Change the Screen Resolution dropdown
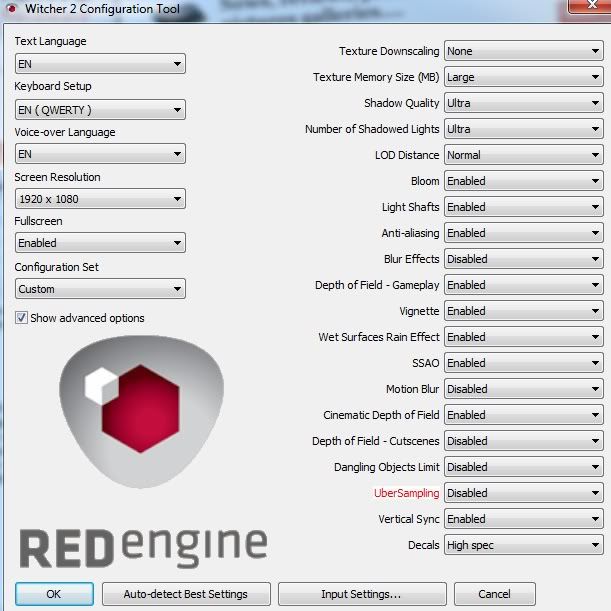 pyautogui.click(x=100, y=199)
